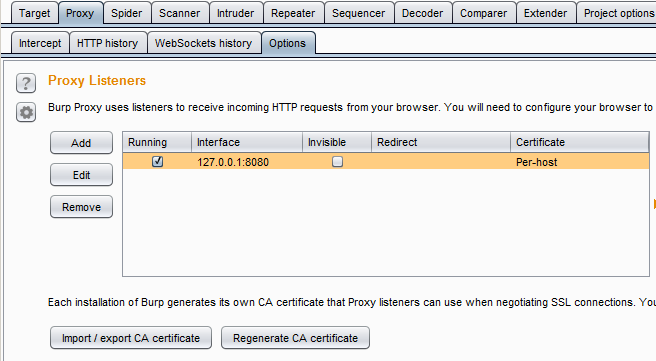Open WebSockets history sub-tab
Screen dimensions: 656x361
(x=203, y=43)
